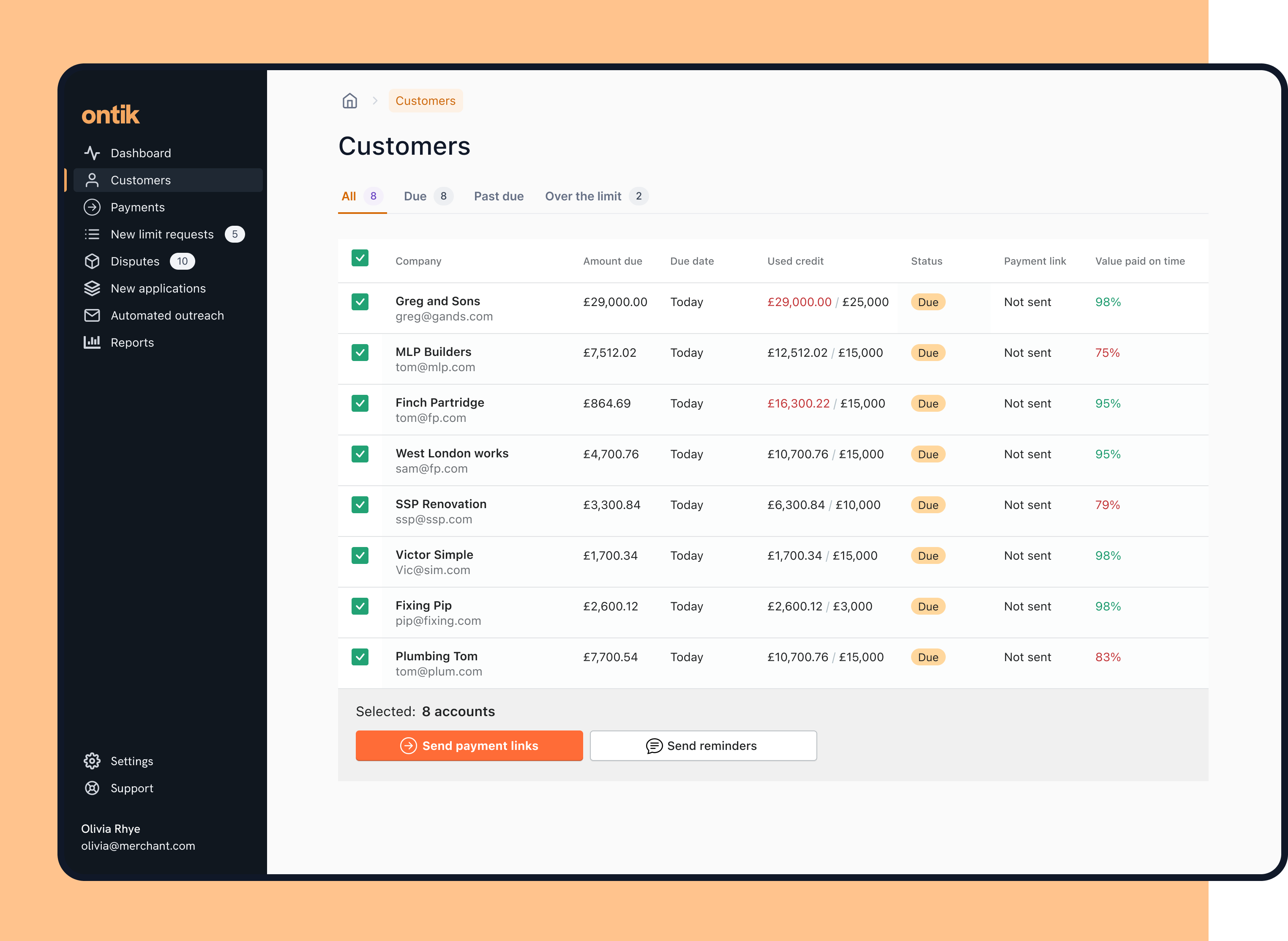The height and width of the screenshot is (941, 1288).
Task: View the Reports section
Action: pyautogui.click(x=132, y=342)
